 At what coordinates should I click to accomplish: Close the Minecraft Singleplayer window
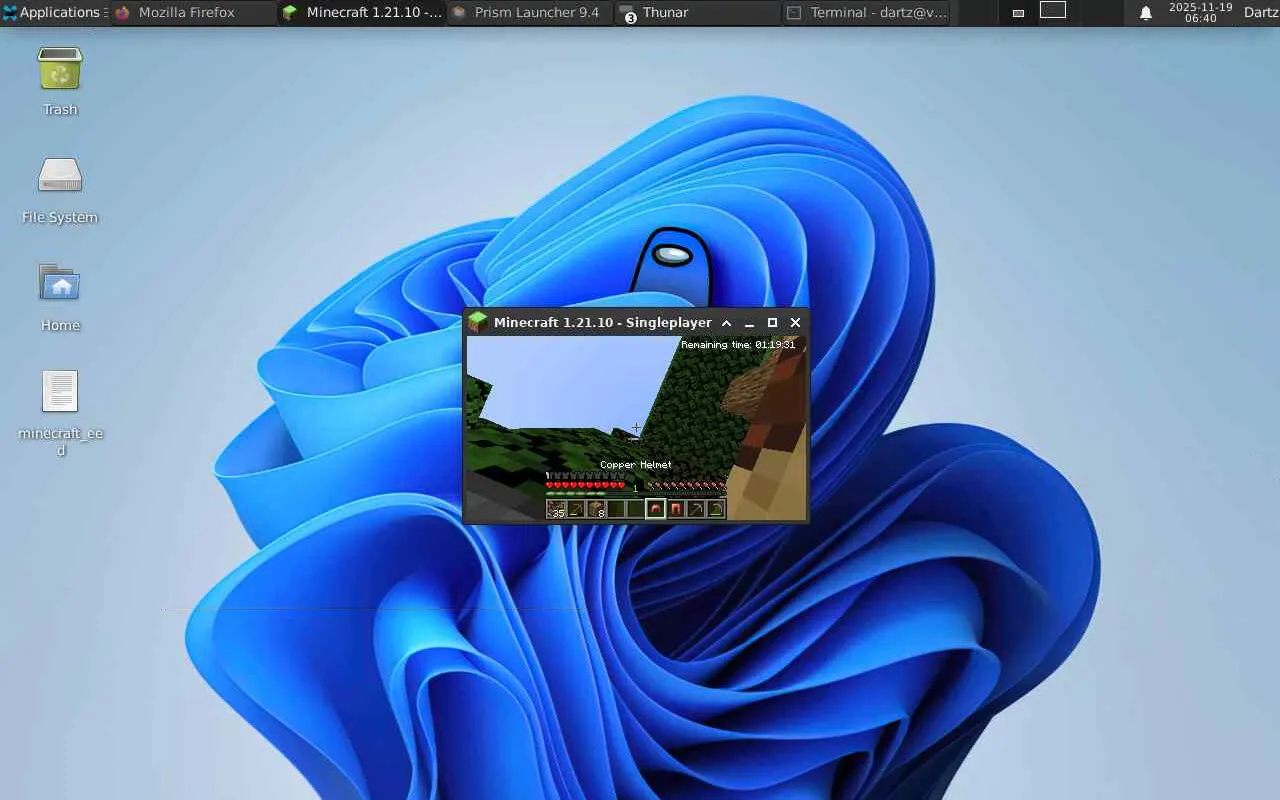[x=795, y=323]
